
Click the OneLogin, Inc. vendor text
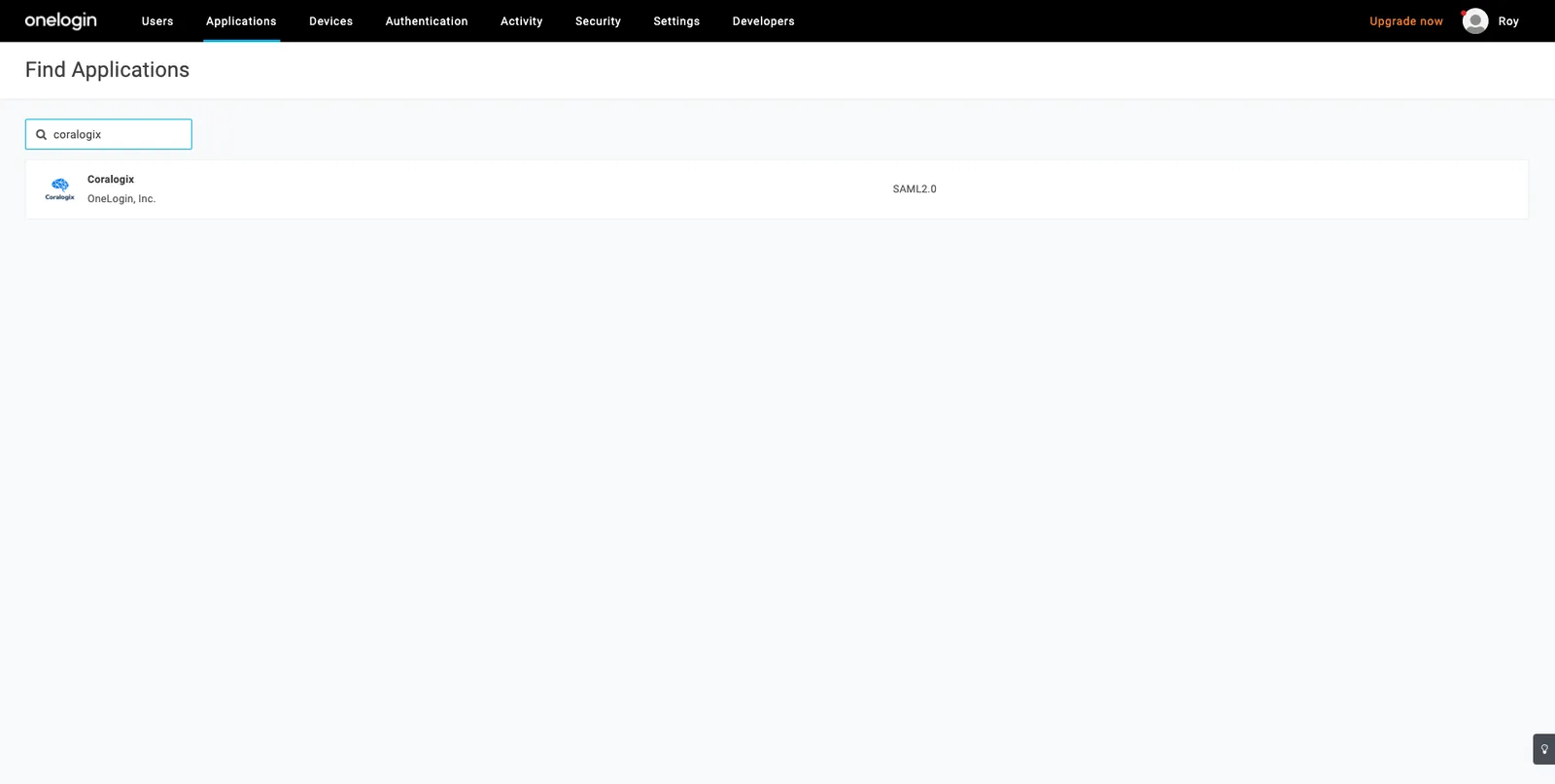[121, 199]
